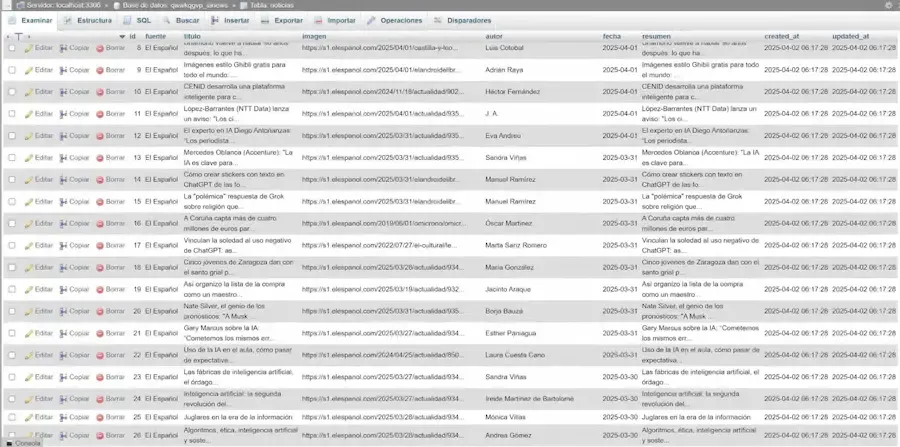This screenshot has height=447, width=900.
Task: Click the Editar pencil icon for row 21
Action: 29,333
